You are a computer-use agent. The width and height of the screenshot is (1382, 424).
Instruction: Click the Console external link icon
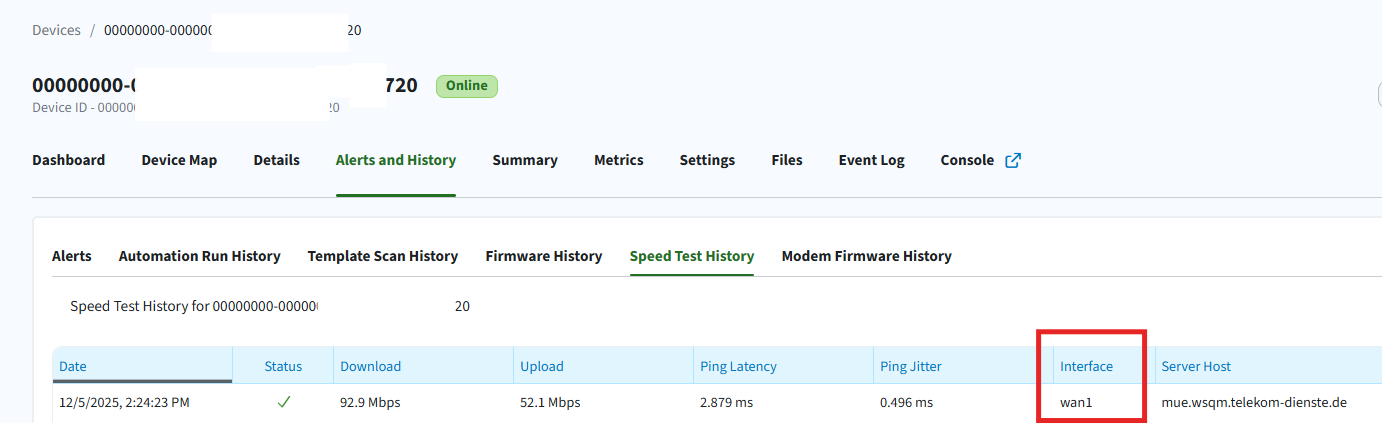[x=1012, y=160]
